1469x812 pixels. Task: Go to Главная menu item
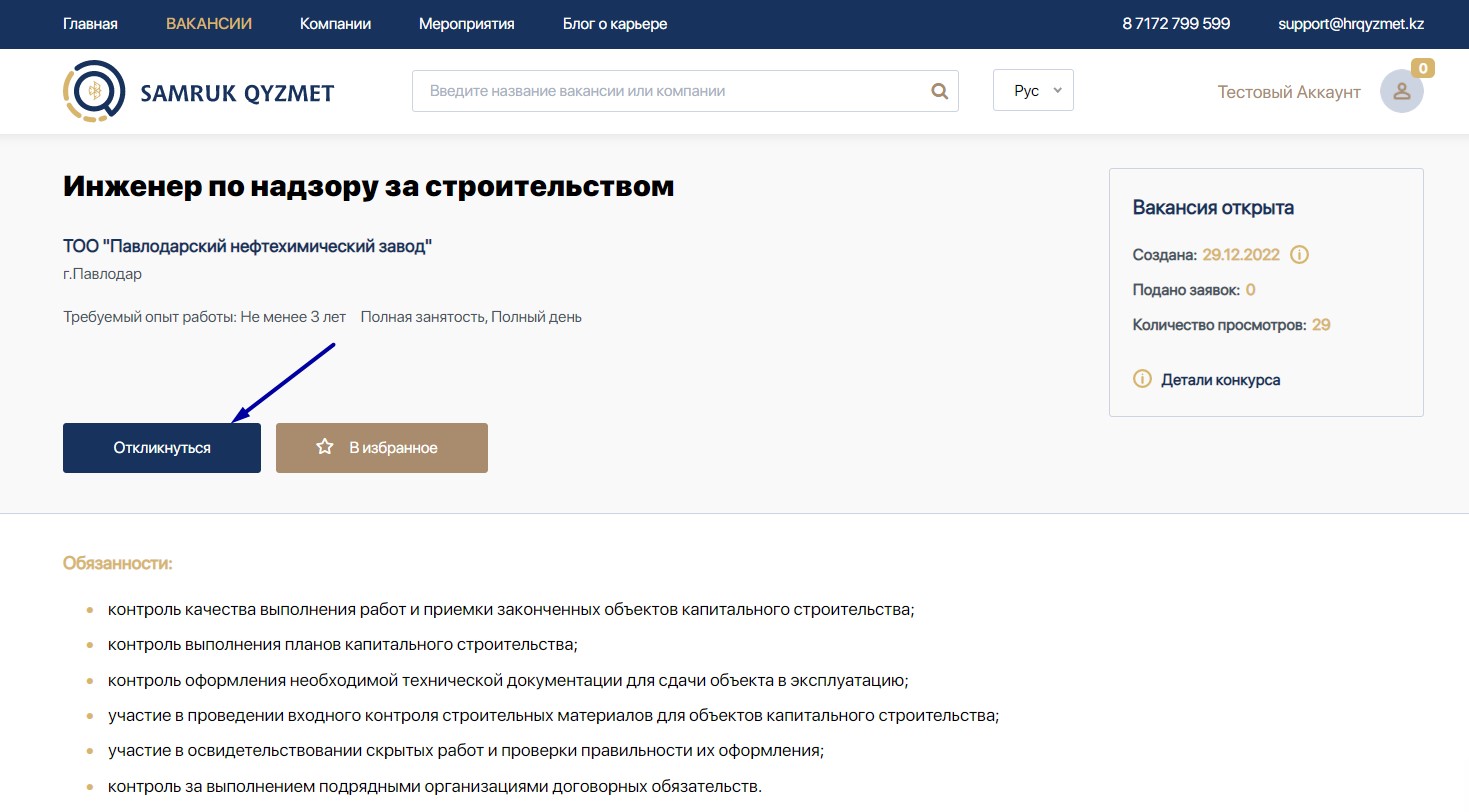[x=90, y=24]
